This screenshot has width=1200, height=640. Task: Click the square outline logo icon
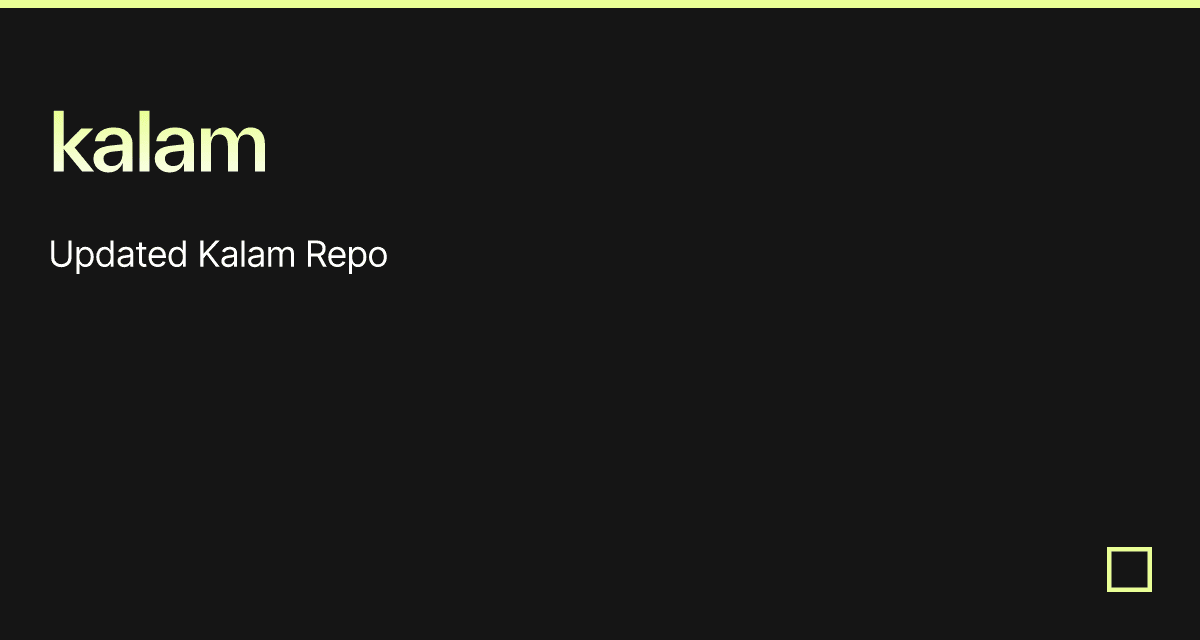pyautogui.click(x=1129, y=569)
